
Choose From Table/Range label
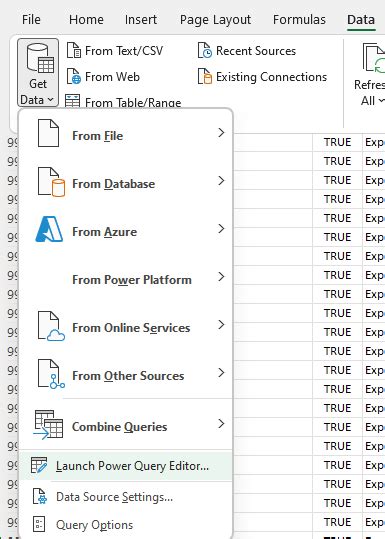coord(133,102)
